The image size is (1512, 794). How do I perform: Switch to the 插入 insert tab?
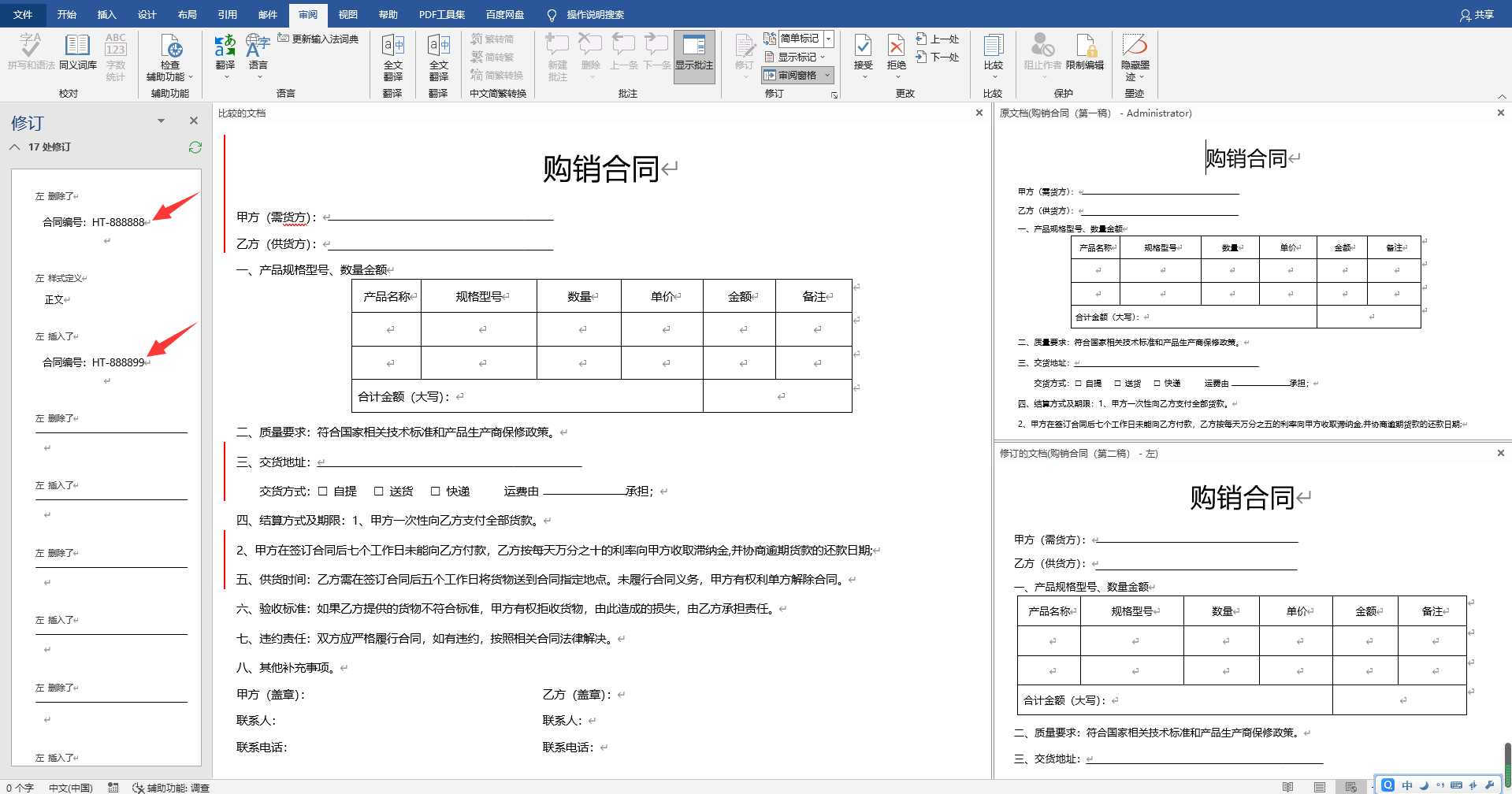point(106,15)
